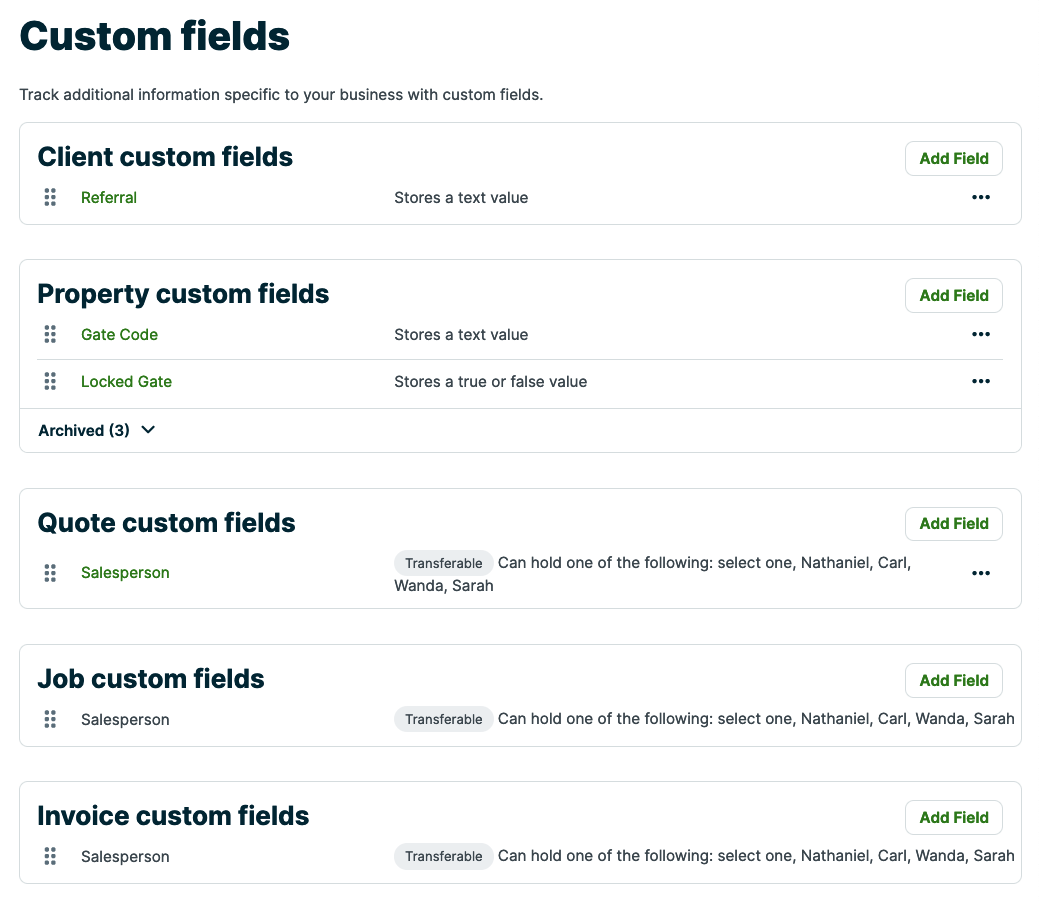1039x901 pixels.
Task: Click the drag handle beside Gate Code
Action: click(50, 335)
